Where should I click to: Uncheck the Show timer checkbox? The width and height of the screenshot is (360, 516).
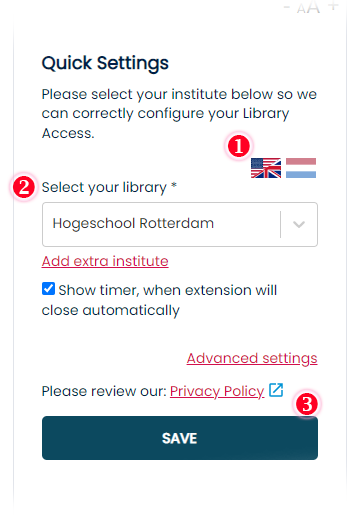(x=48, y=289)
